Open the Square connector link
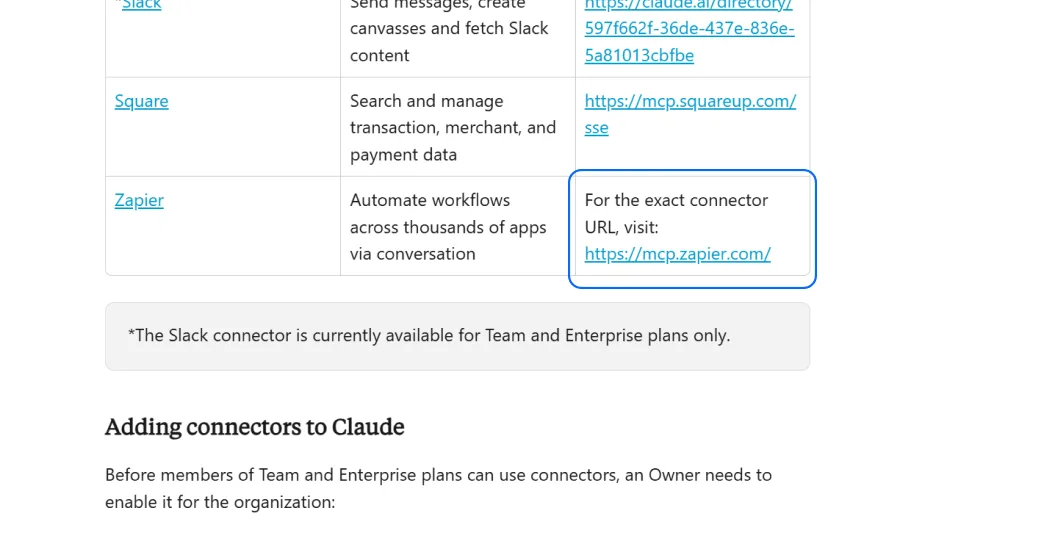Image resolution: width=1044 pixels, height=533 pixels. point(141,101)
